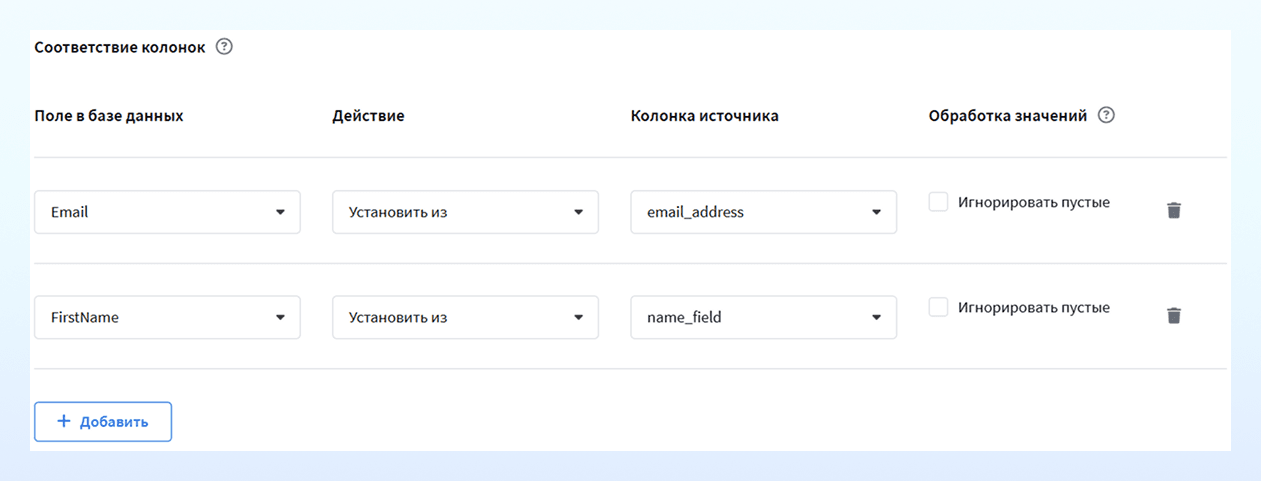Click the Добавить button

coord(103,421)
